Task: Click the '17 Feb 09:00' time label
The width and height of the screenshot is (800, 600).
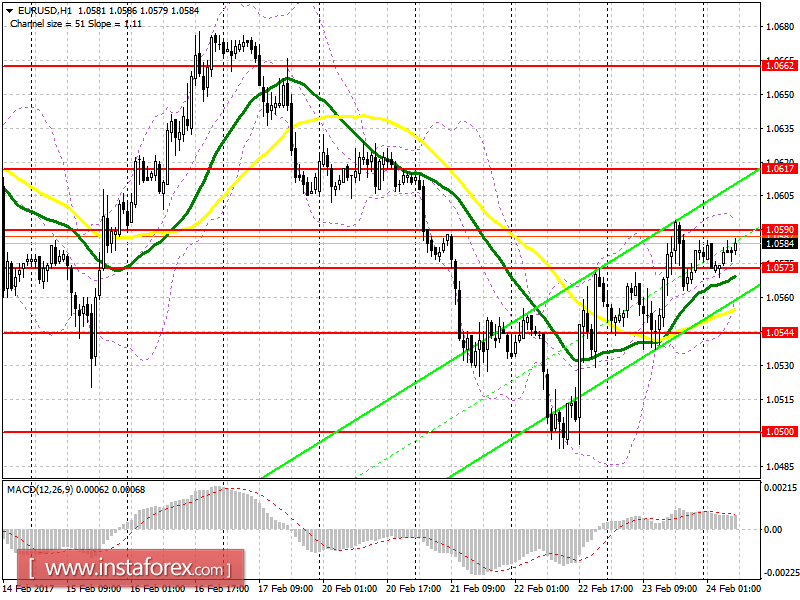Action: click(x=286, y=588)
